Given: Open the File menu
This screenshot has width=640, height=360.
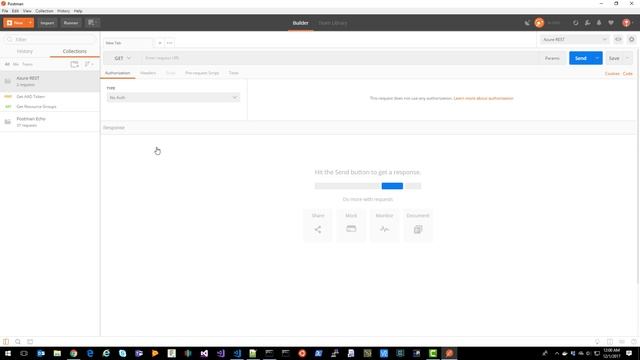Looking at the screenshot, I should [5, 11].
